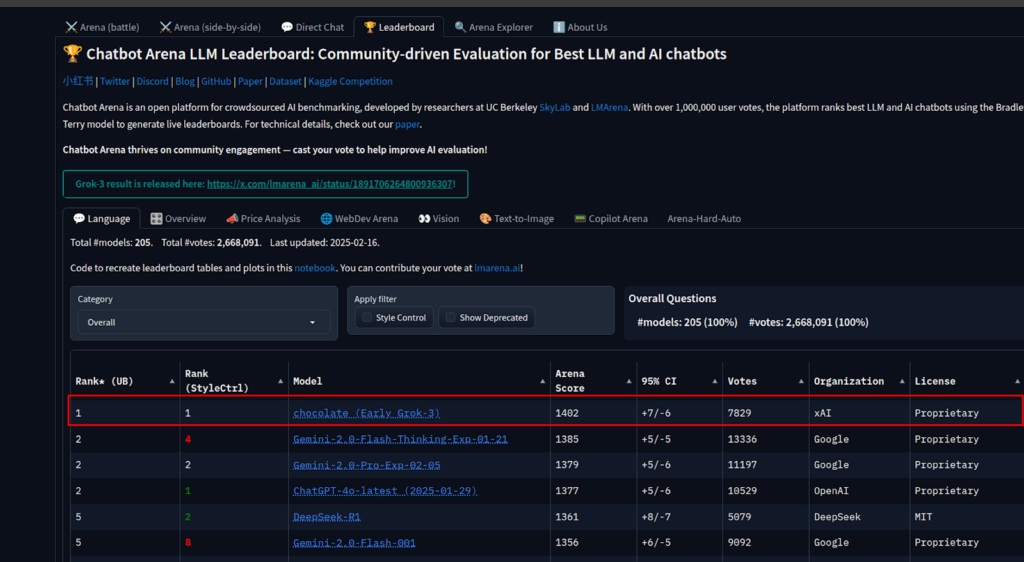Viewport: 1024px width, 562px height.
Task: Select the OpenAI organization cell
Action: click(859, 491)
